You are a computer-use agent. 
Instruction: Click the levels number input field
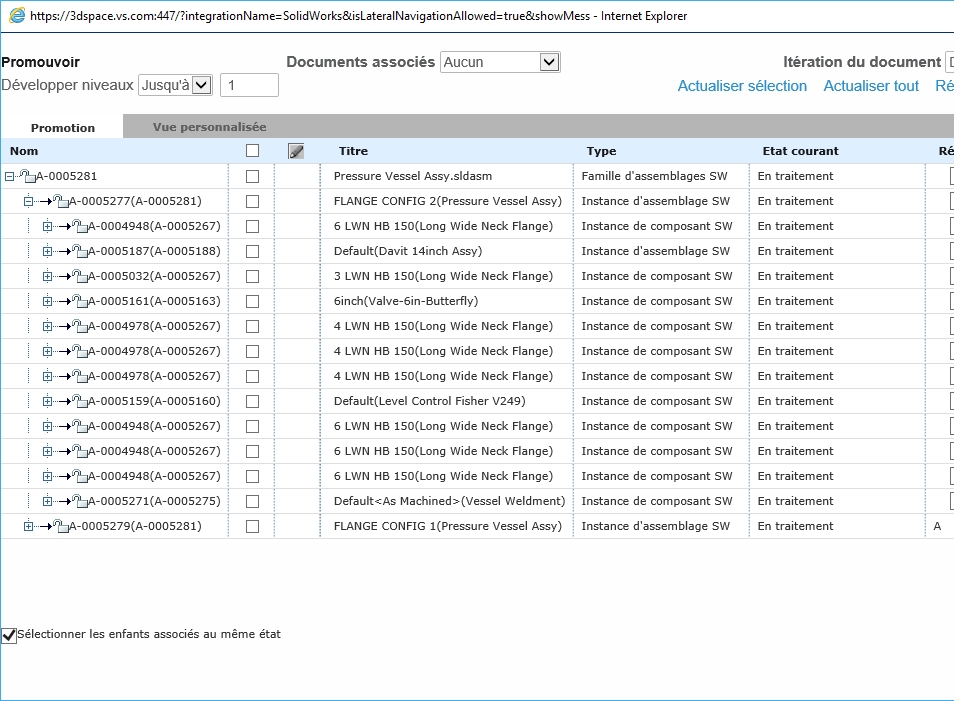249,85
